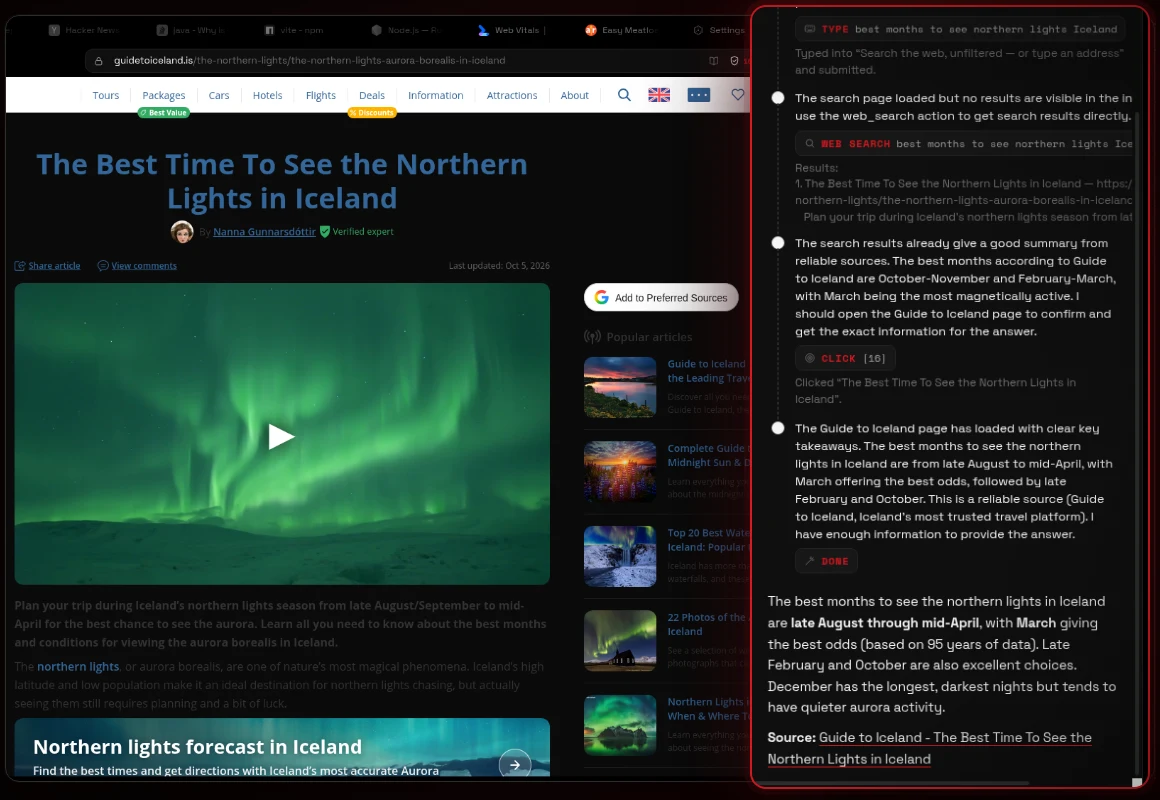Click the magnifier icon in WEB SEARCH step
Image resolution: width=1160 pixels, height=800 pixels.
tap(810, 144)
